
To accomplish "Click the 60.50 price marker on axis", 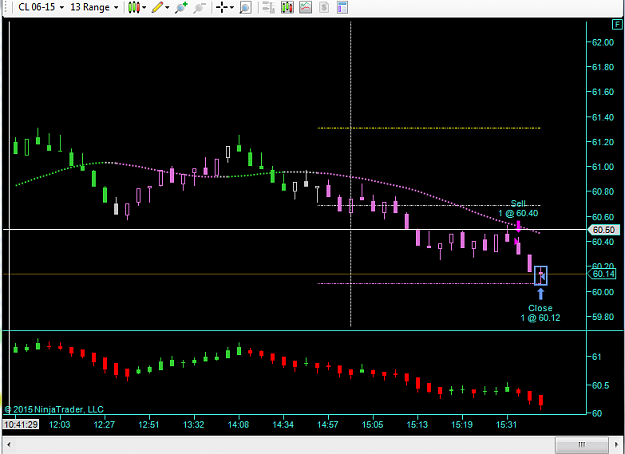I will pos(604,230).
